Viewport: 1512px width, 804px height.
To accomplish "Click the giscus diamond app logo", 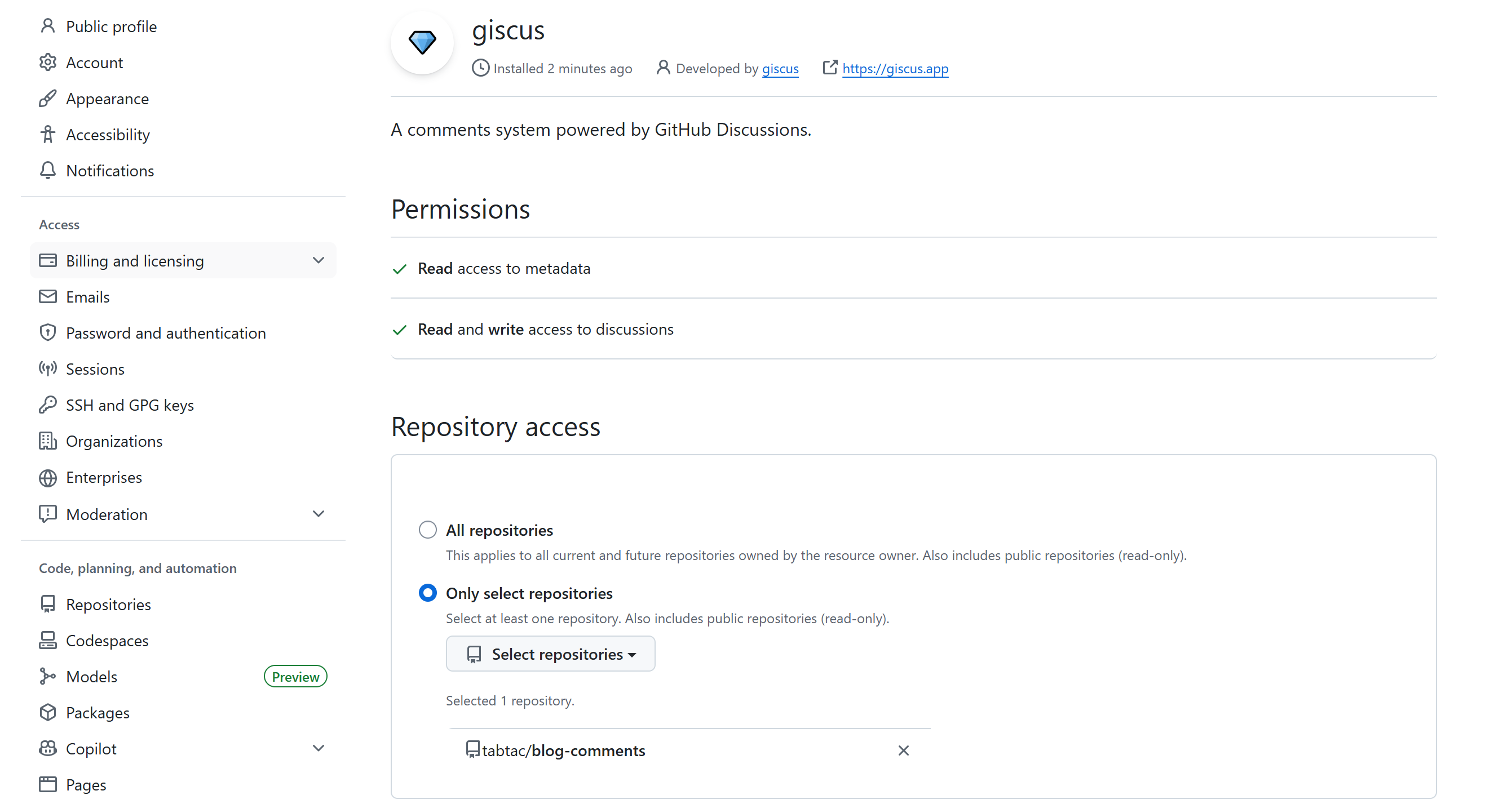I will (x=422, y=43).
